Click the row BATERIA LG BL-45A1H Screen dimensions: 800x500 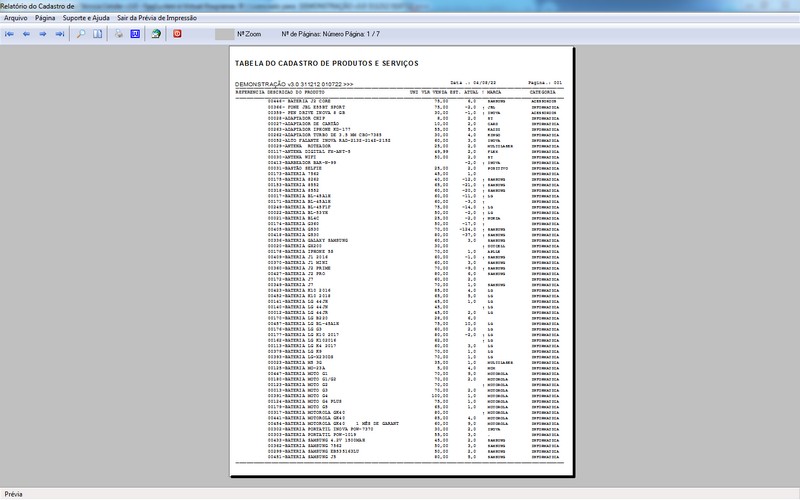(x=413, y=323)
